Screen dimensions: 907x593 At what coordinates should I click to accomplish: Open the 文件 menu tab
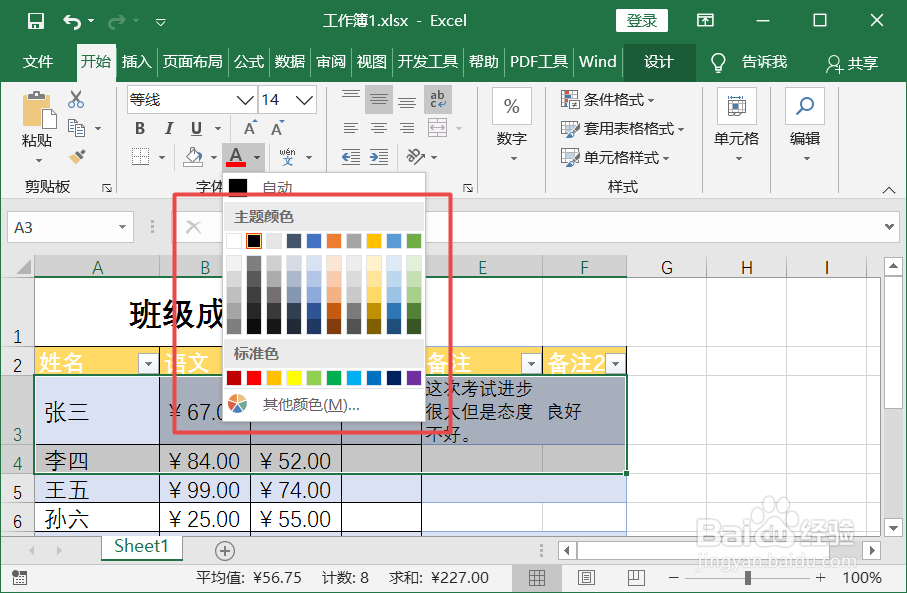pyautogui.click(x=38, y=61)
